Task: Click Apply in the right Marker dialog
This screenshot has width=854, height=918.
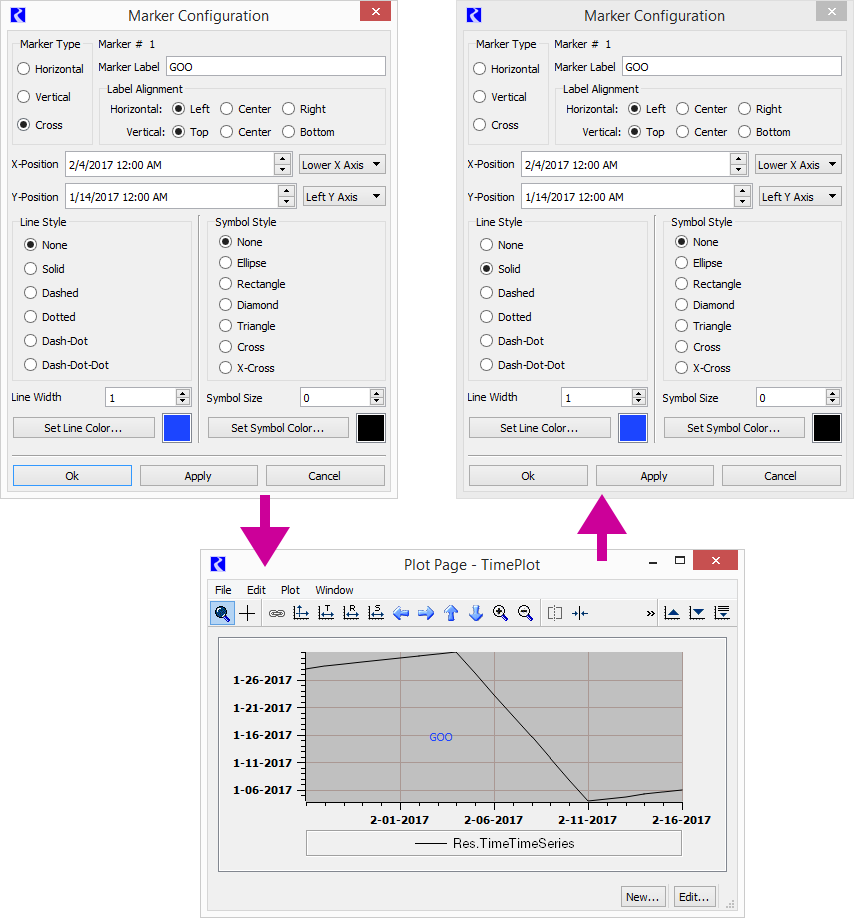Action: pos(654,476)
